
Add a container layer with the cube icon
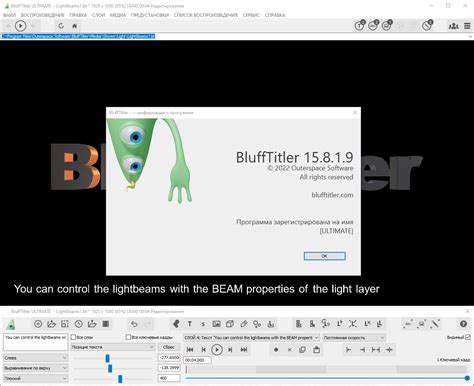[x=230, y=324]
